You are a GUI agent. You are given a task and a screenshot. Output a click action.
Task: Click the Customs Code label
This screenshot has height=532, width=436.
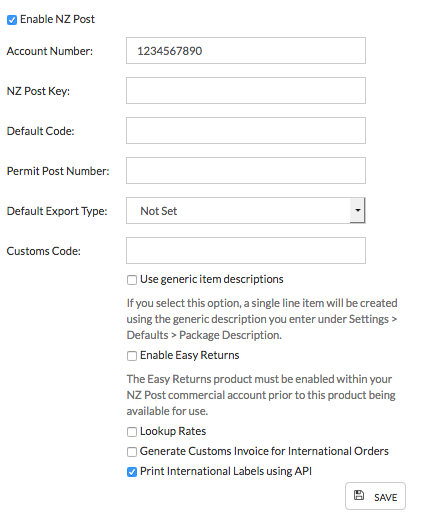click(44, 251)
